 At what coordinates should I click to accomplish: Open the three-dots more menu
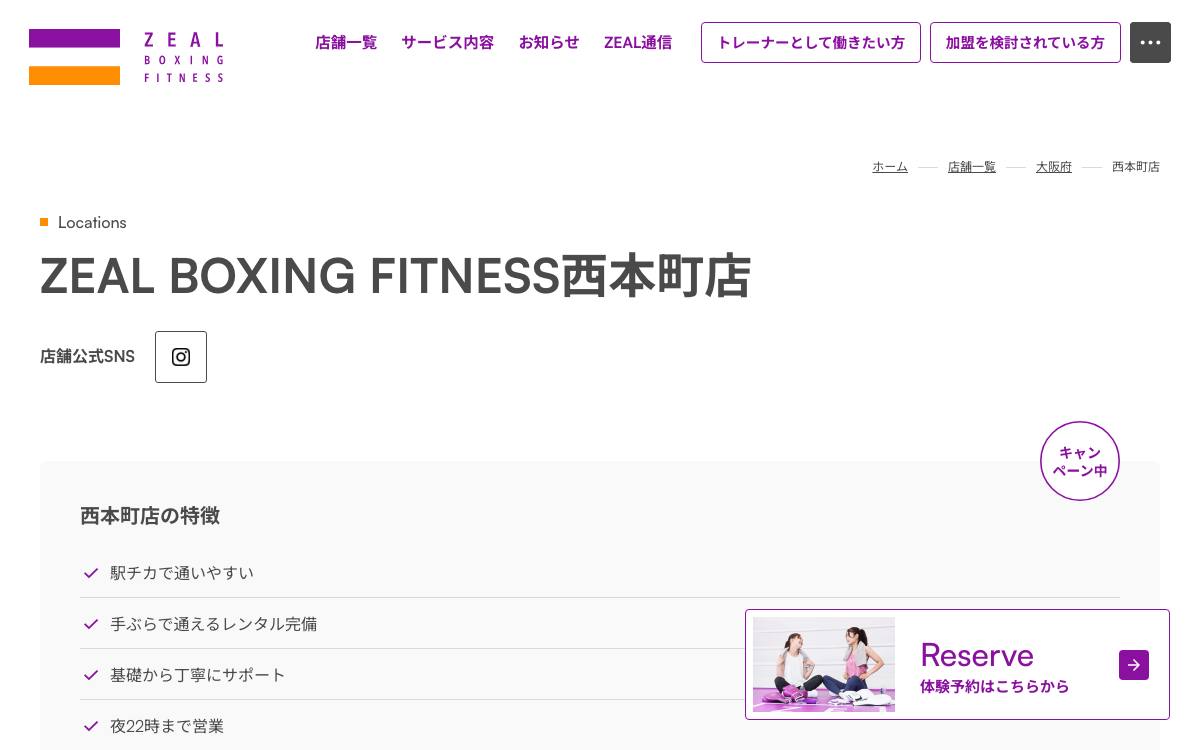(x=1150, y=43)
